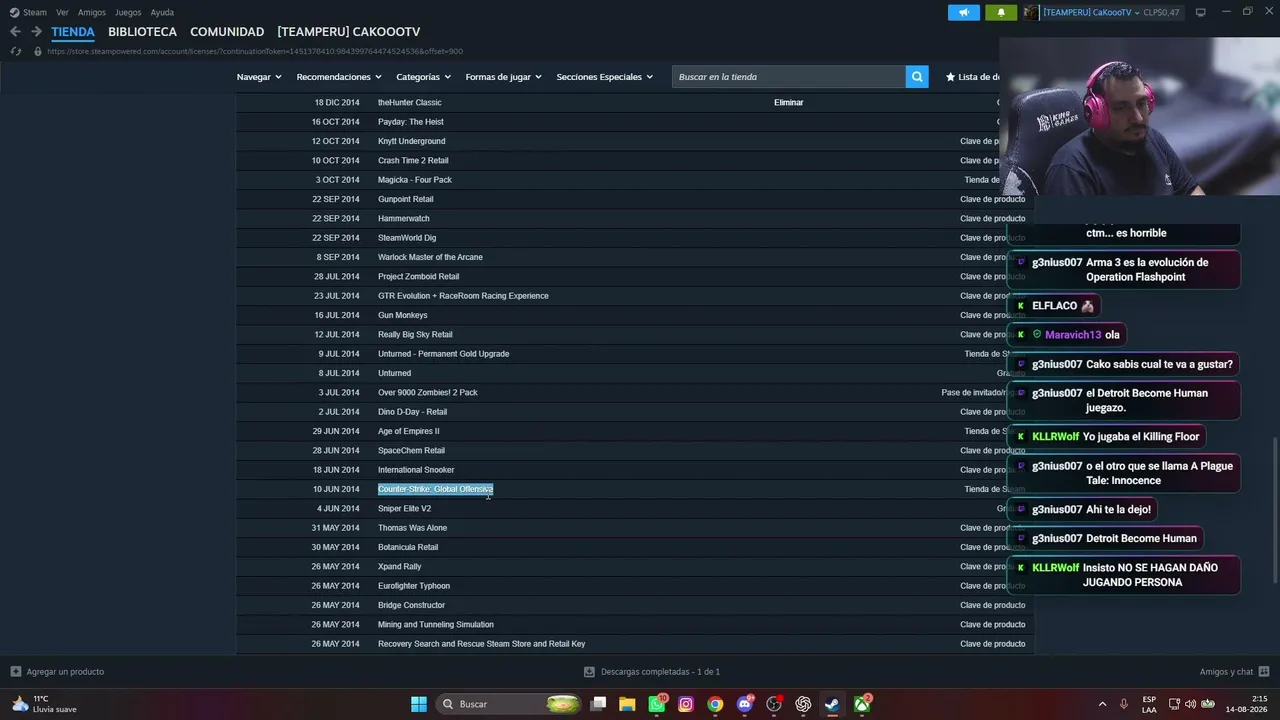The height and width of the screenshot is (720, 1280).
Task: Select the Sniper Elite V2 entry
Action: click(404, 508)
